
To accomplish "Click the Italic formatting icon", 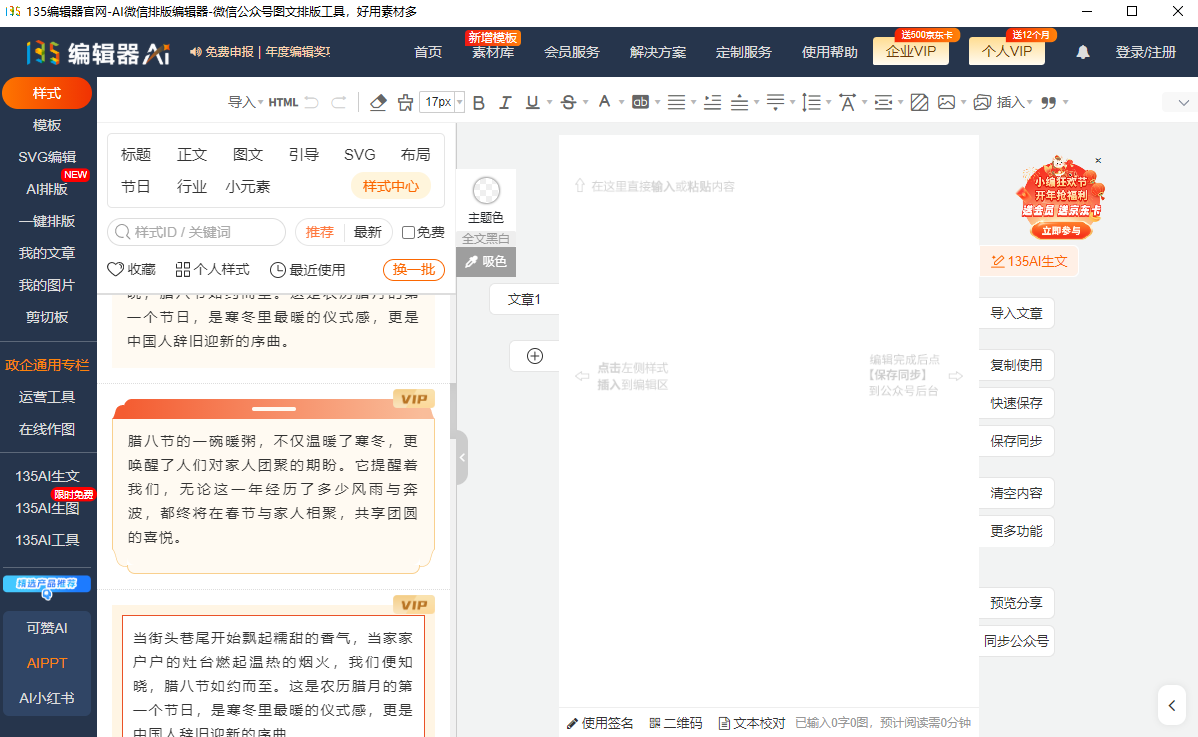I will point(505,102).
